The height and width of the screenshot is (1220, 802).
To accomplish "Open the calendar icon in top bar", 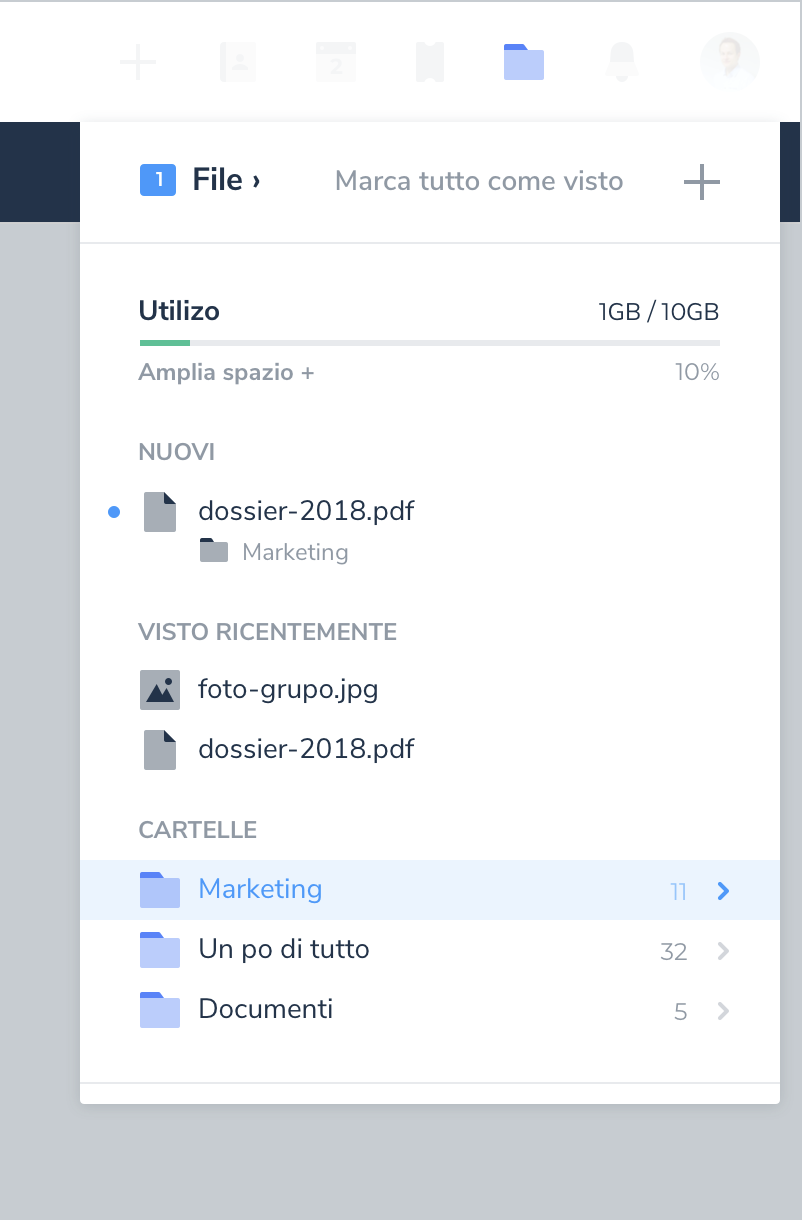I will tap(336, 62).
